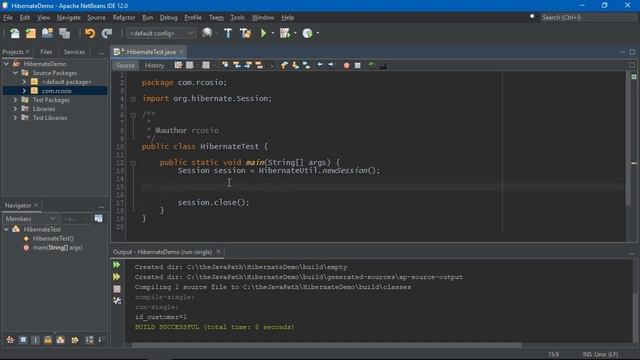
Task: Toggle Show Static Members in Navigator
Action: (36, 340)
